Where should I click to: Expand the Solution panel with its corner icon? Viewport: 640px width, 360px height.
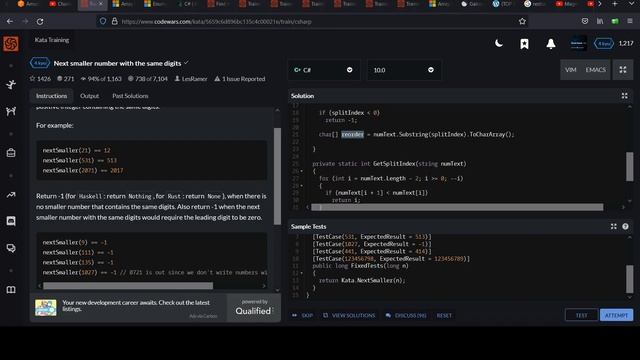coord(624,96)
